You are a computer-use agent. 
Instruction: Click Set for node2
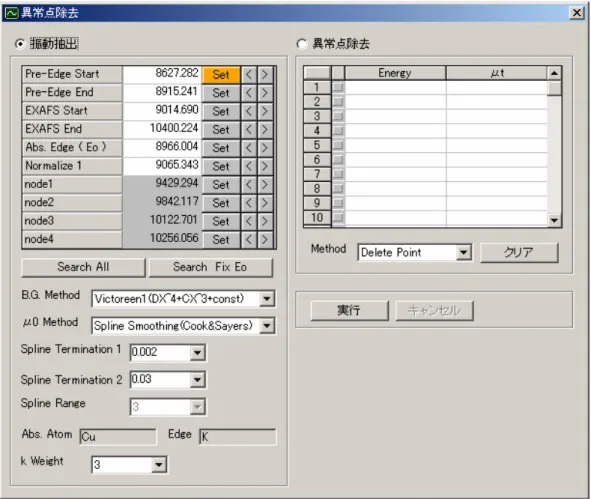pos(221,203)
